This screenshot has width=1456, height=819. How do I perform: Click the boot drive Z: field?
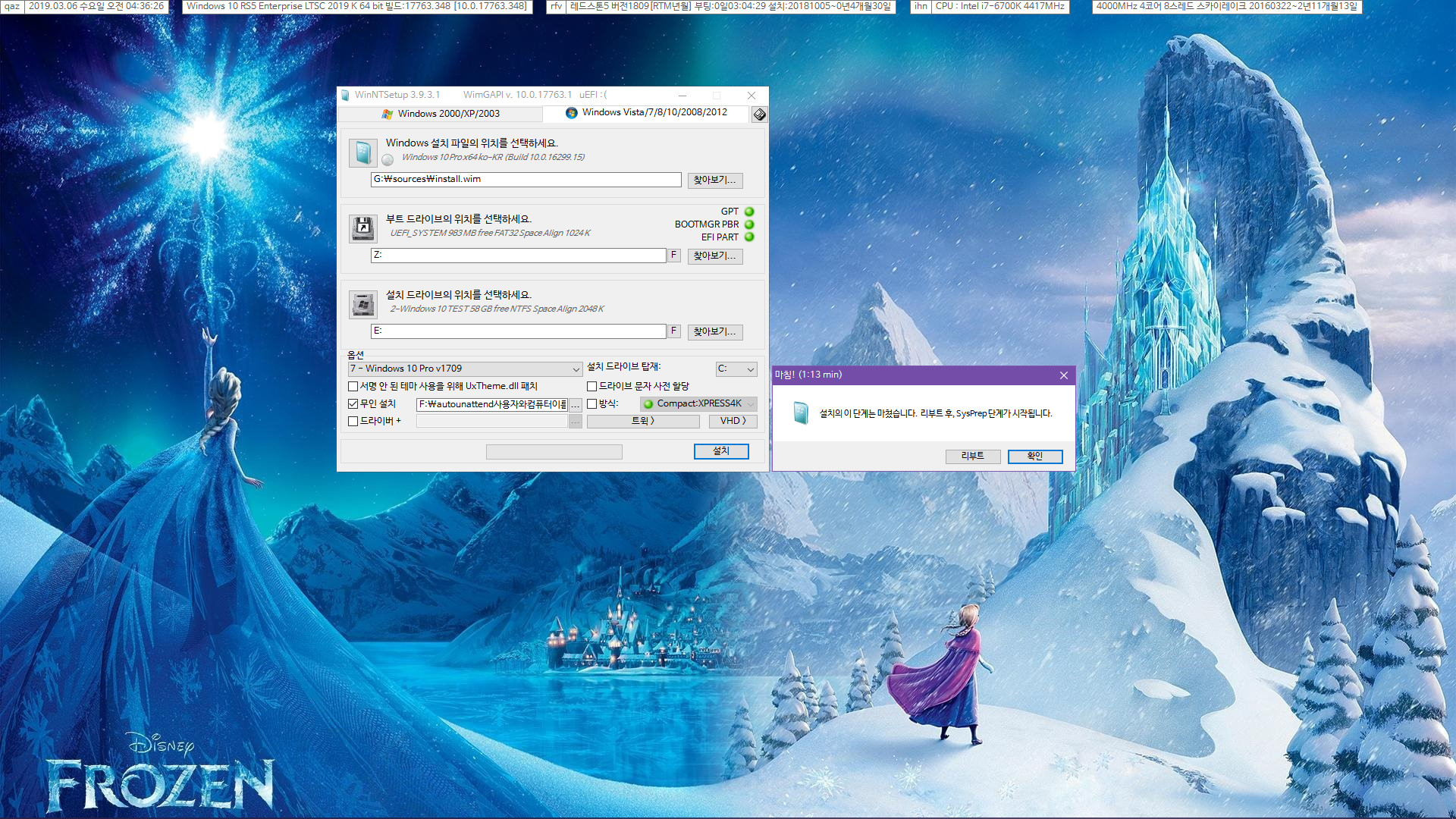pos(518,256)
